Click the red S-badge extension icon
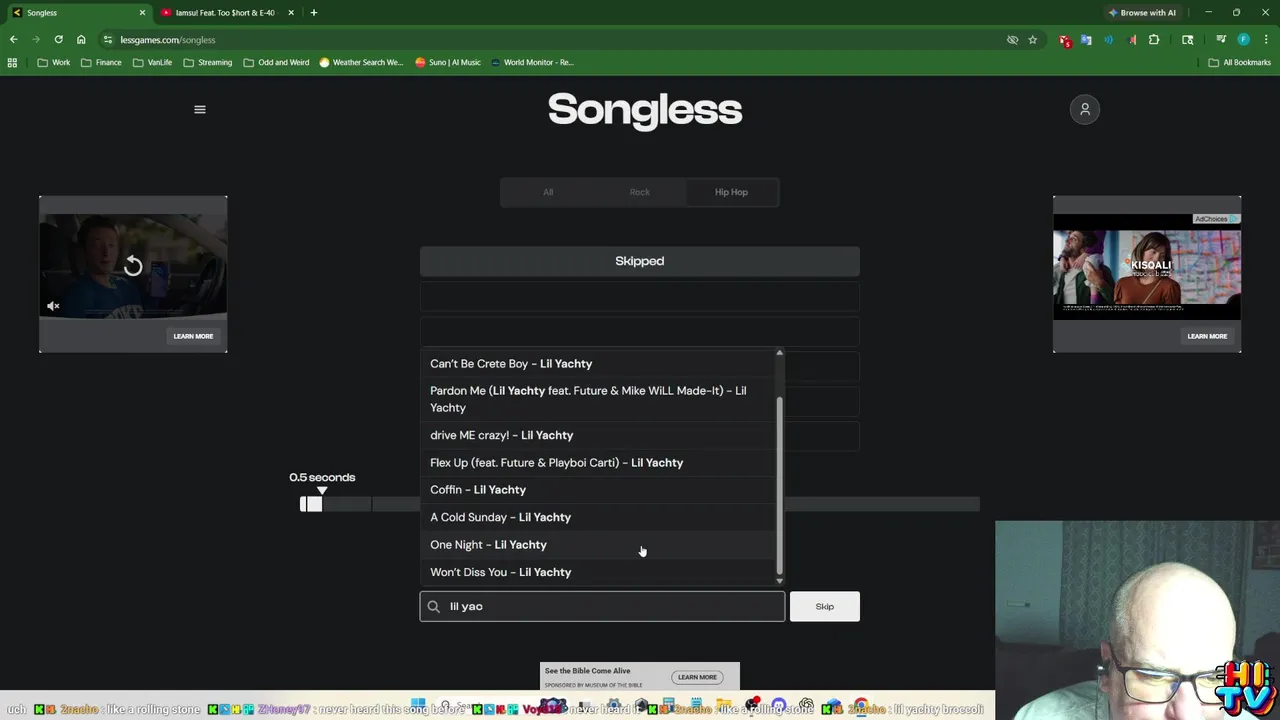1280x720 pixels. tap(1065, 40)
